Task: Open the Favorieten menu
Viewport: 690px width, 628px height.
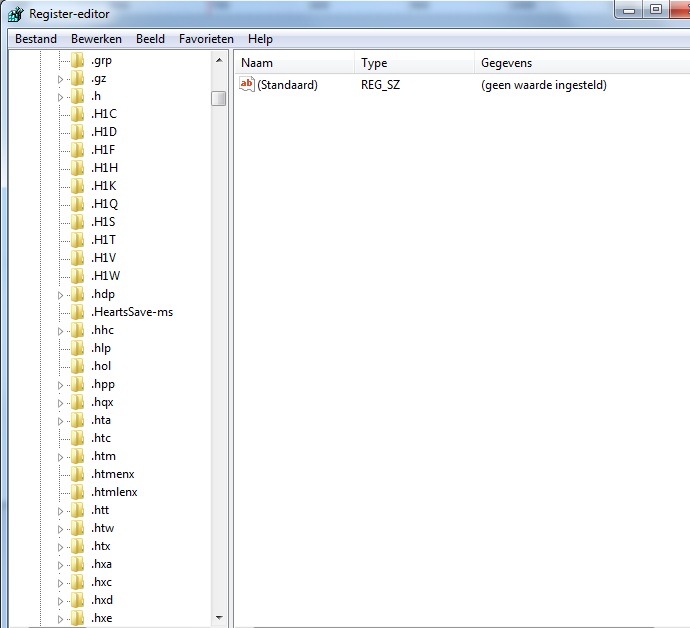Action: tap(206, 39)
